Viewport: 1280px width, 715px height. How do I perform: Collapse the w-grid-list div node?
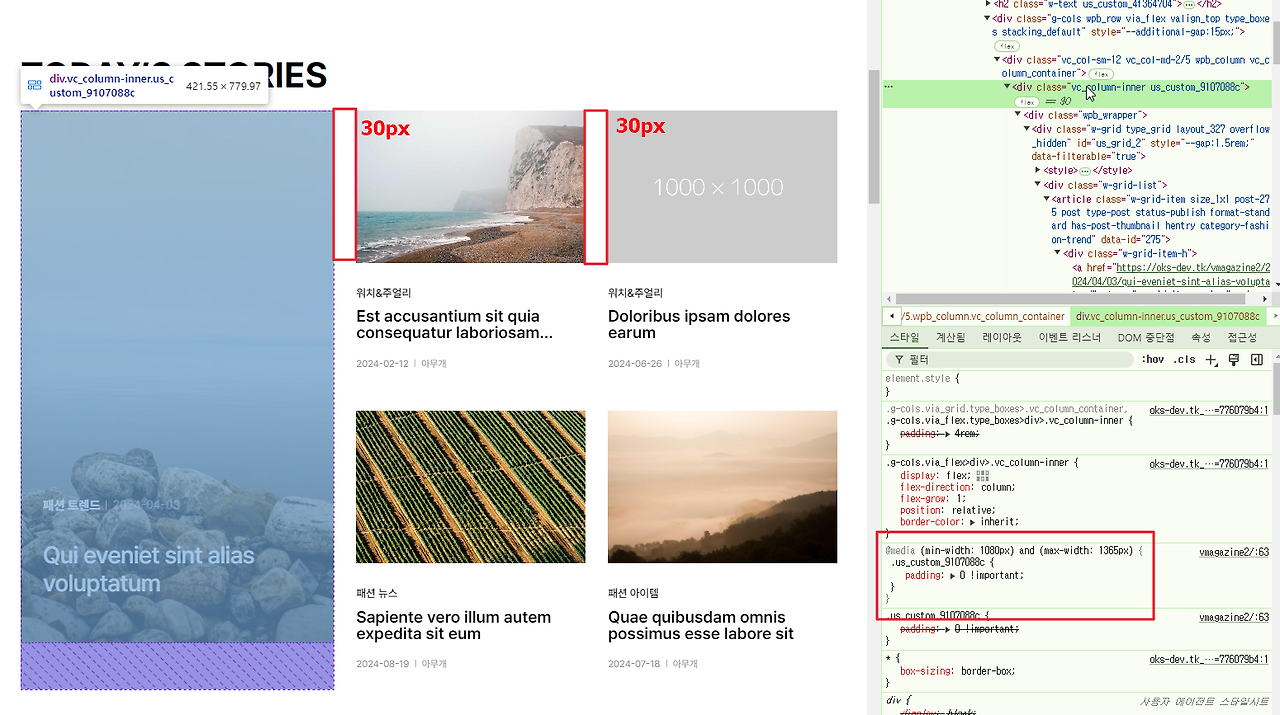point(1037,185)
